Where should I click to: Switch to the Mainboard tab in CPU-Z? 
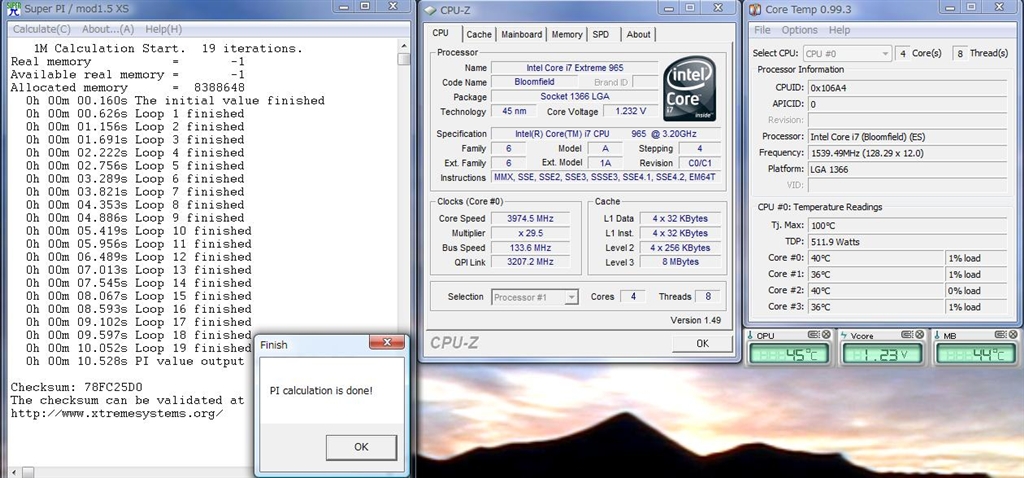tap(522, 35)
